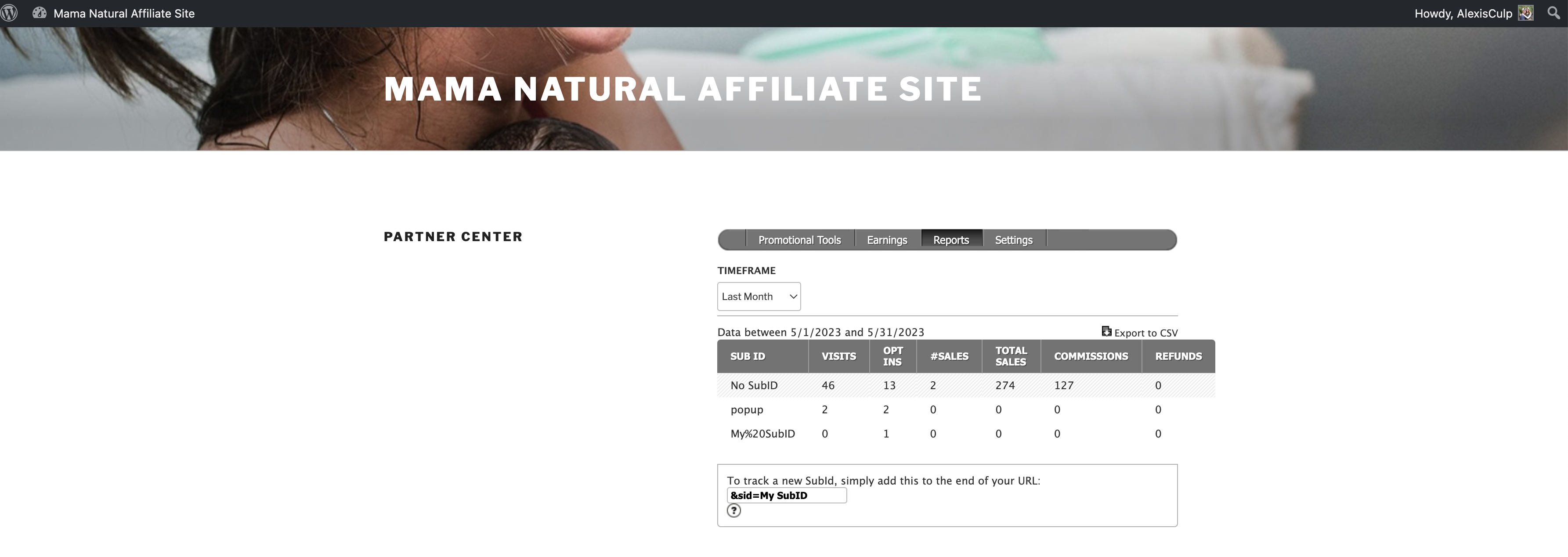Image resolution: width=1568 pixels, height=557 pixels.
Task: Click the #SALES column header
Action: point(949,356)
